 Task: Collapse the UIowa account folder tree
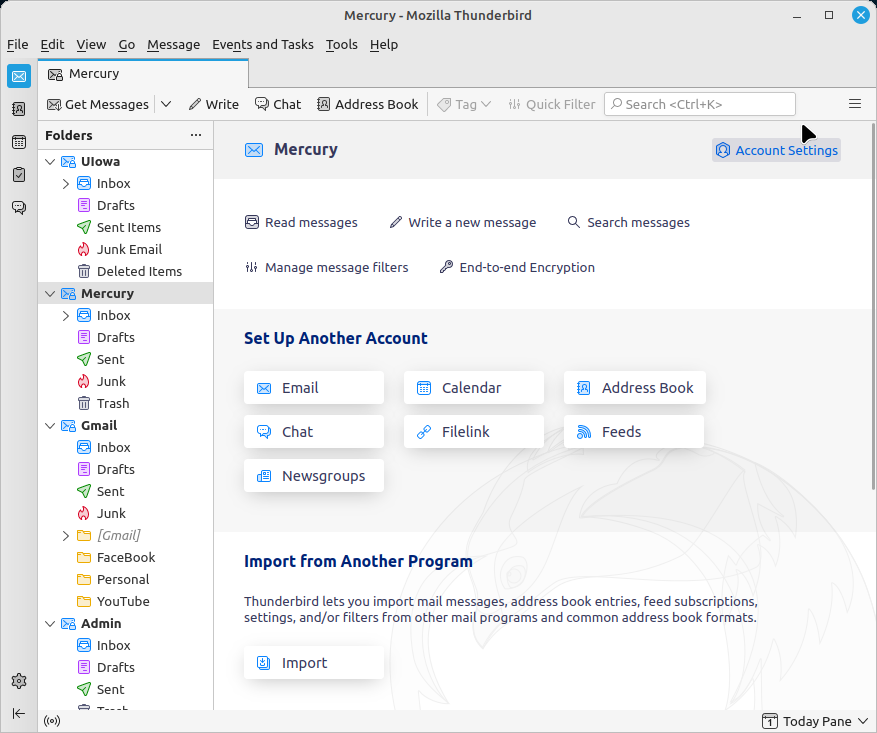[50, 161]
